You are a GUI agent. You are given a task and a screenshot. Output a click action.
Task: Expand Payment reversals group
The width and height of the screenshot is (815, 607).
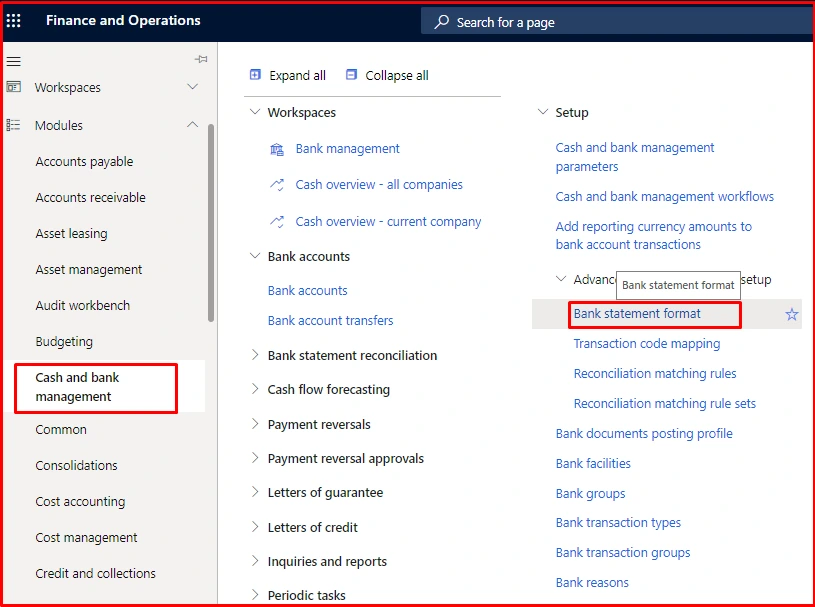tap(255, 424)
